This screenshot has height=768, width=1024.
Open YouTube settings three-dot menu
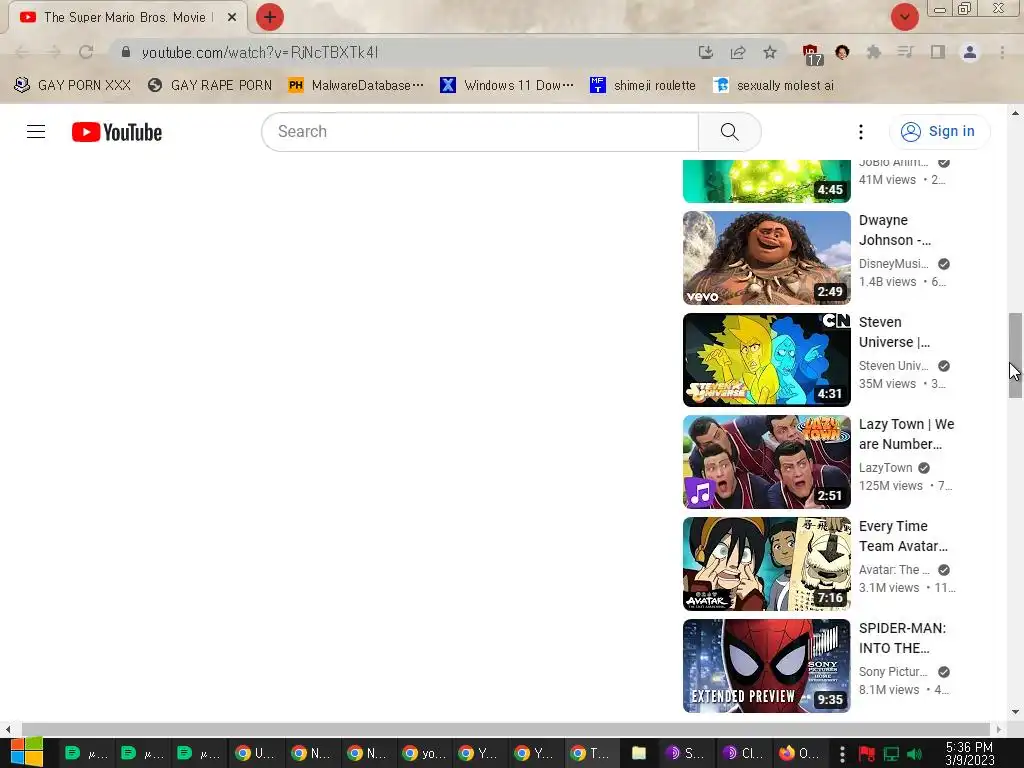tap(861, 132)
